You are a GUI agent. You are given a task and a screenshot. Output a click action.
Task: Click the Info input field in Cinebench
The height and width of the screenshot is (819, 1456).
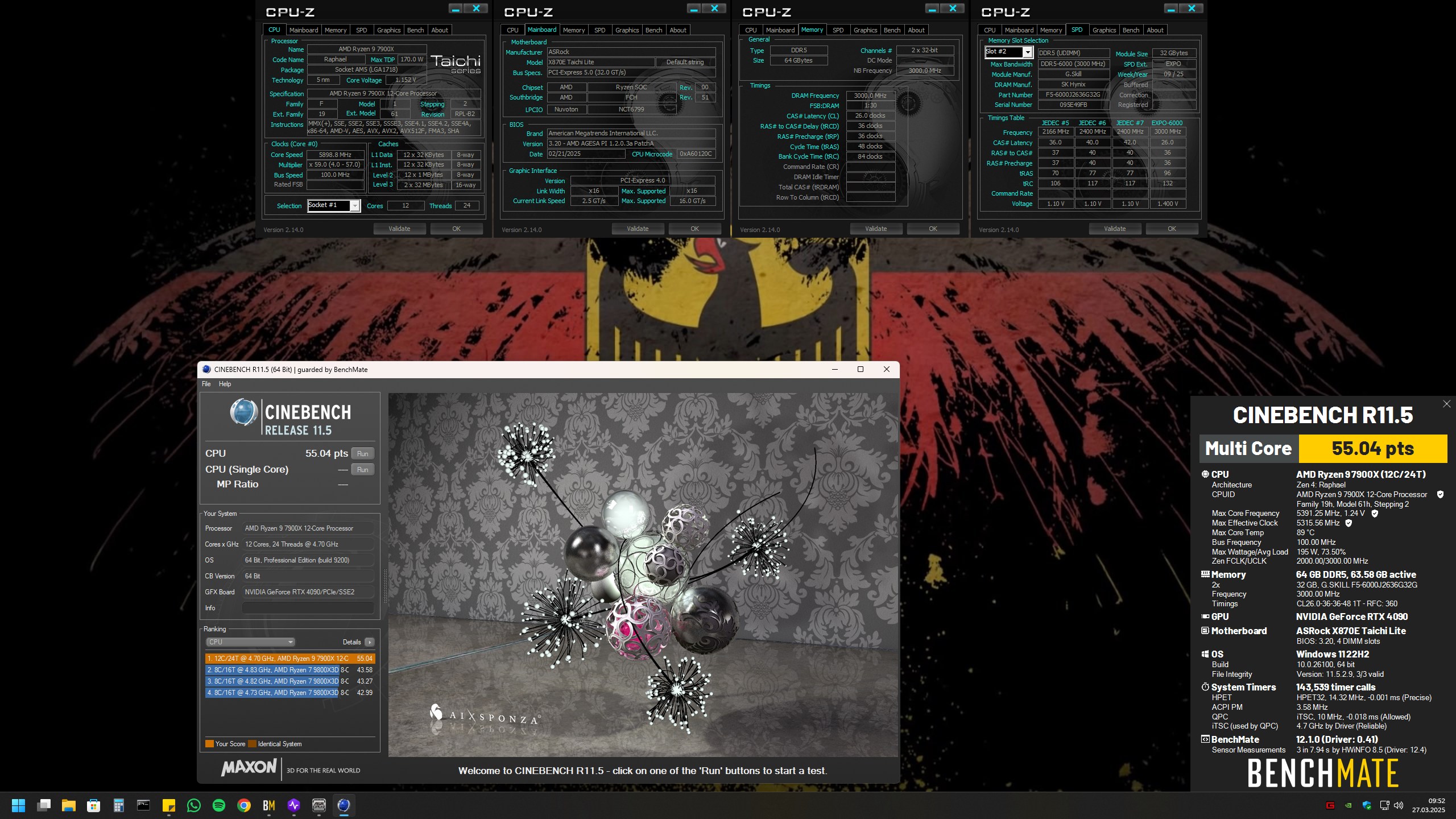click(308, 608)
